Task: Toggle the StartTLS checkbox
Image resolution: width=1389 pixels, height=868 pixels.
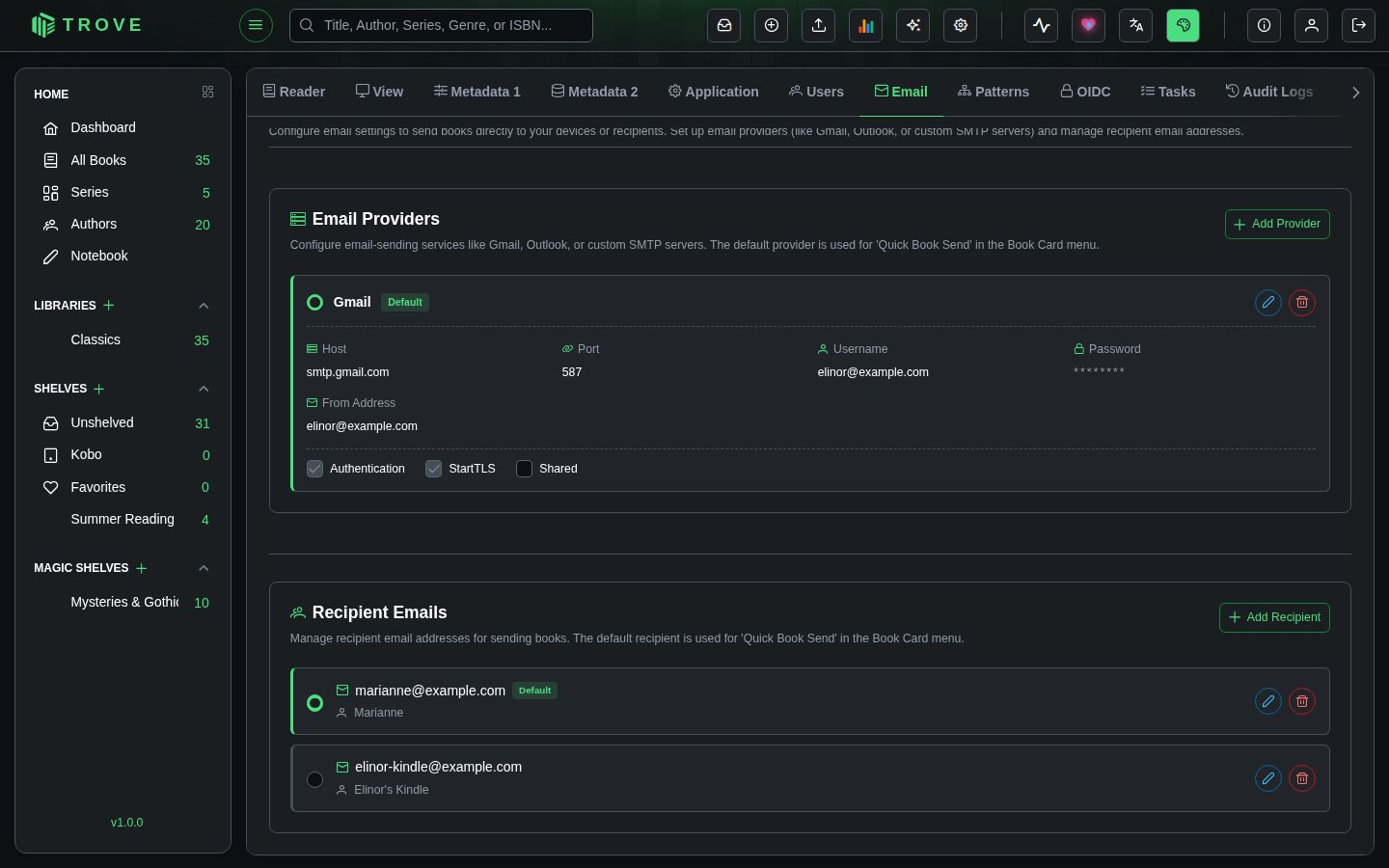Action: 434,469
